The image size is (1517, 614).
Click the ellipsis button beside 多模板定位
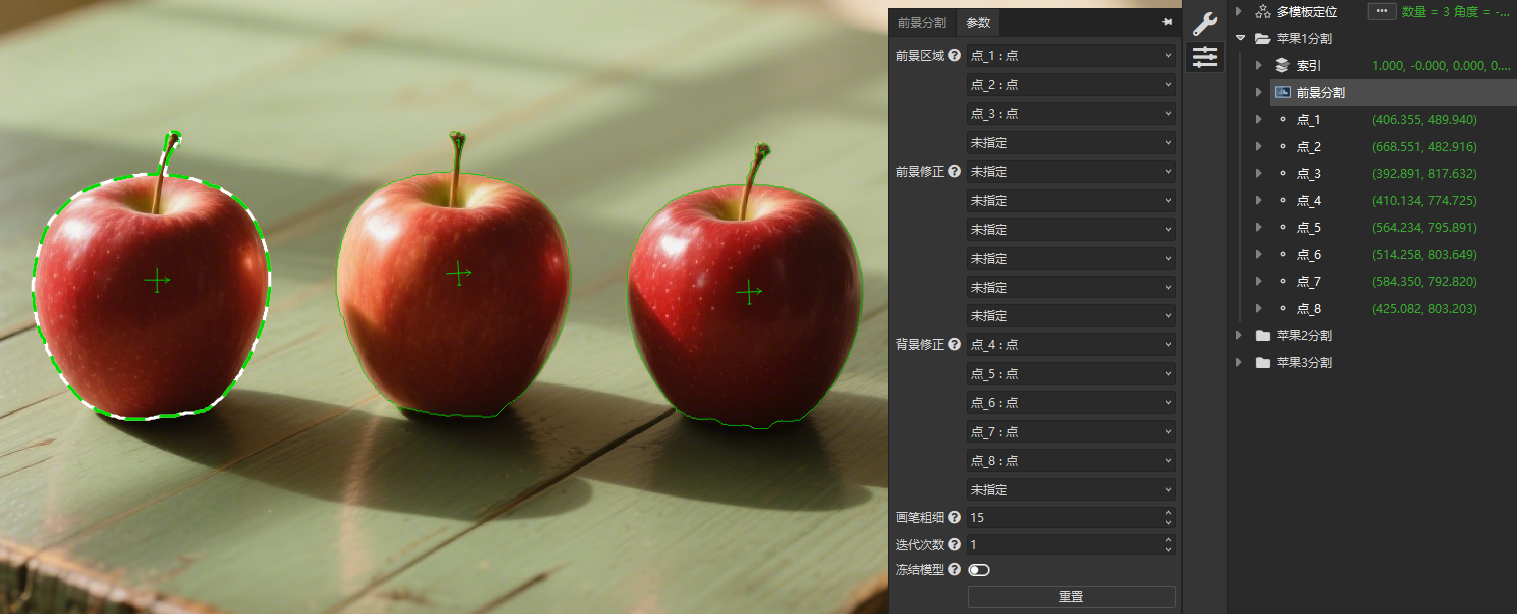pyautogui.click(x=1381, y=11)
